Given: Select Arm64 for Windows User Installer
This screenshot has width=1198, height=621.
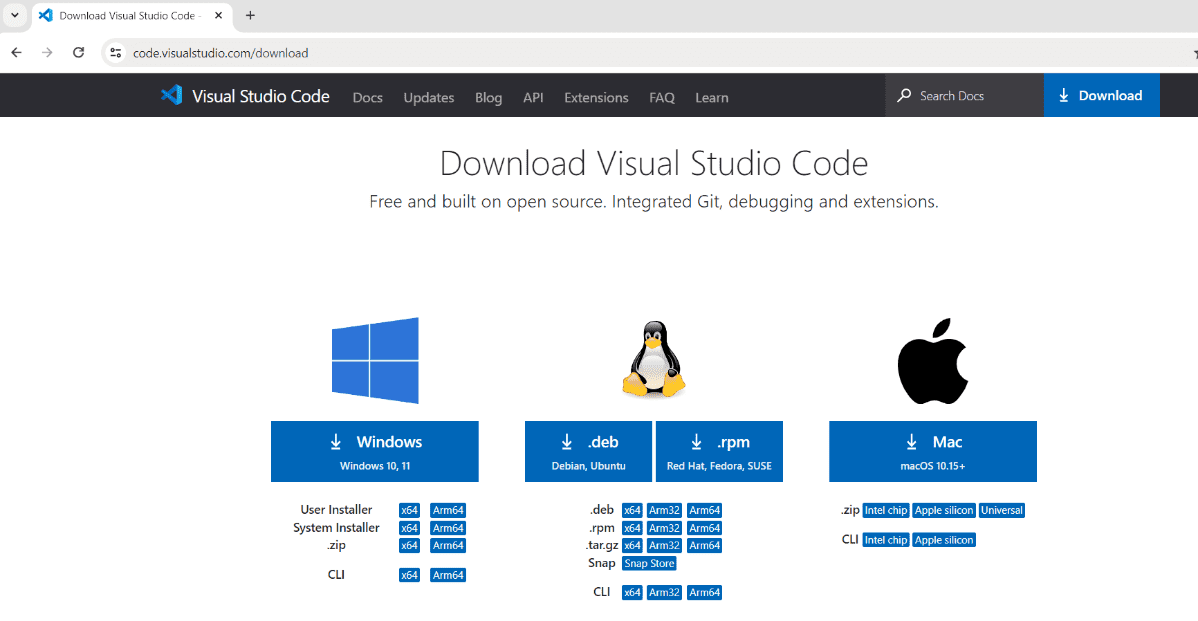Looking at the screenshot, I should pyautogui.click(x=448, y=510).
